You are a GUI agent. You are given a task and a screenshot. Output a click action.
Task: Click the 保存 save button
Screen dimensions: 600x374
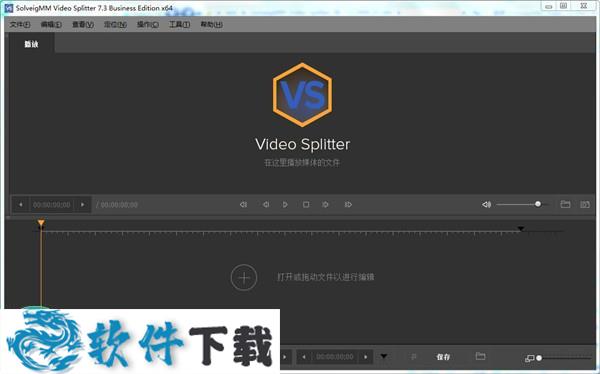coord(443,357)
